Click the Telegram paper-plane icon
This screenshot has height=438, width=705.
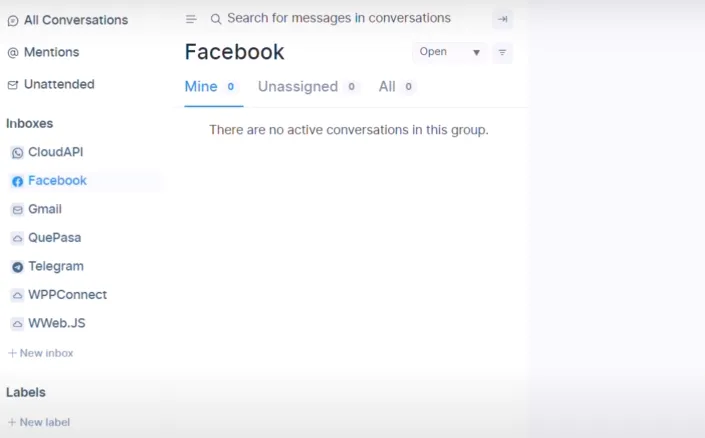coord(17,267)
